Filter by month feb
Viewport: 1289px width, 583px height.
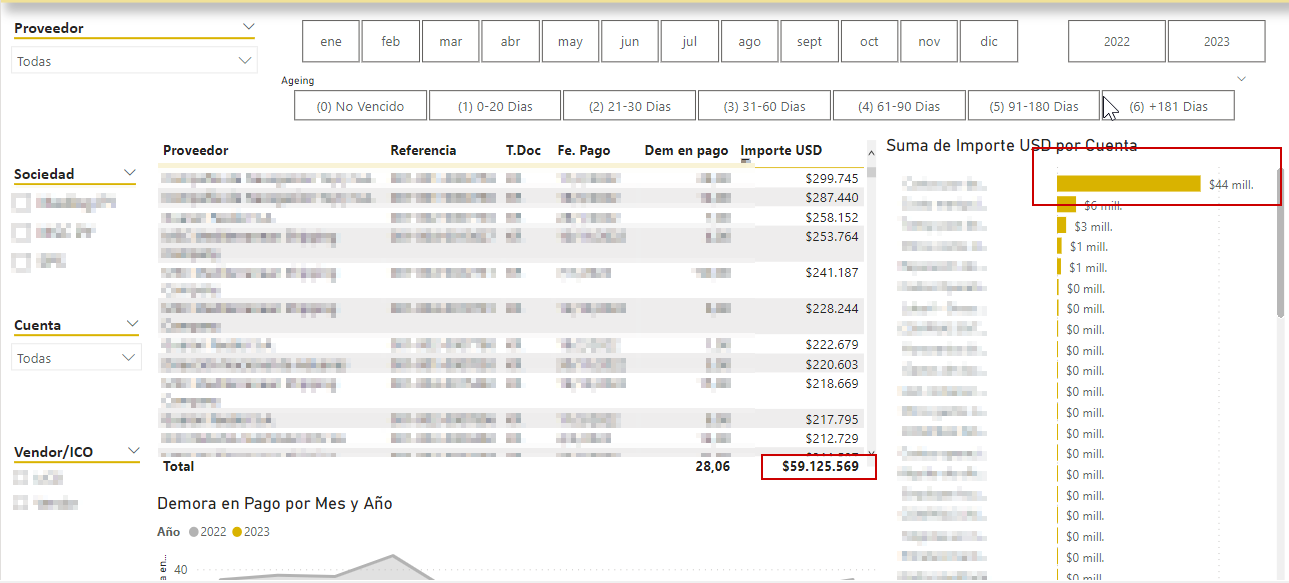(391, 41)
